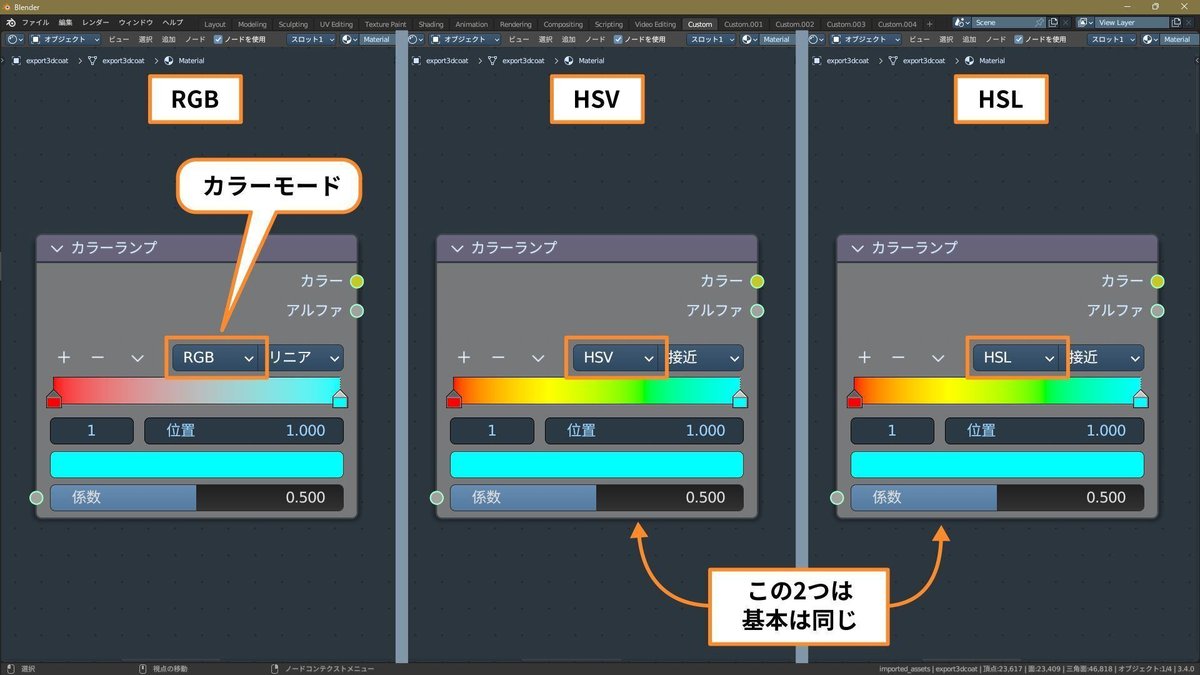Open the ウィンドウ menu

pos(136,23)
